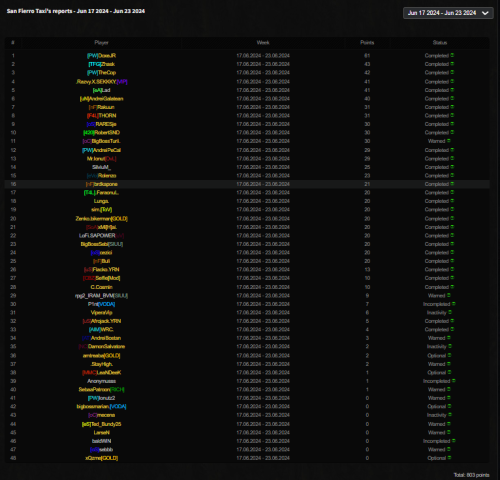This screenshot has height=480, width=500.
Task: Click Completed status icon in row 33
Action: tap(452, 329)
